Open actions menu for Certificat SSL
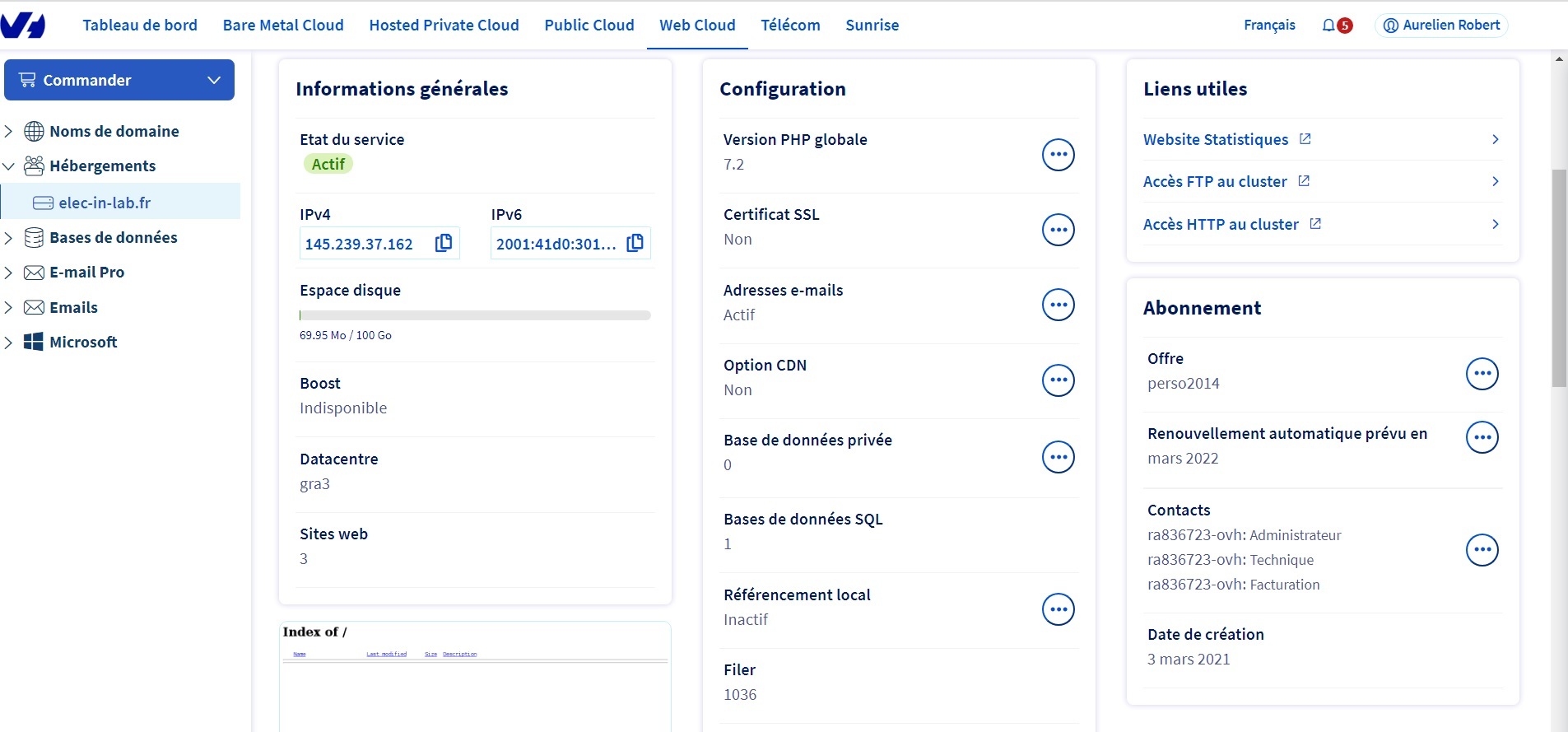This screenshot has width=1568, height=732. click(x=1058, y=230)
